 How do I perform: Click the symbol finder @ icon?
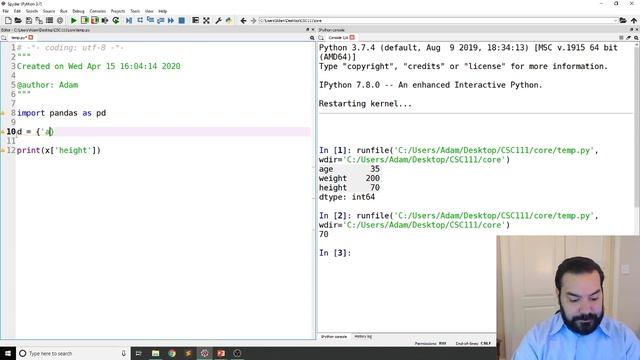pyautogui.click(x=60, y=20)
